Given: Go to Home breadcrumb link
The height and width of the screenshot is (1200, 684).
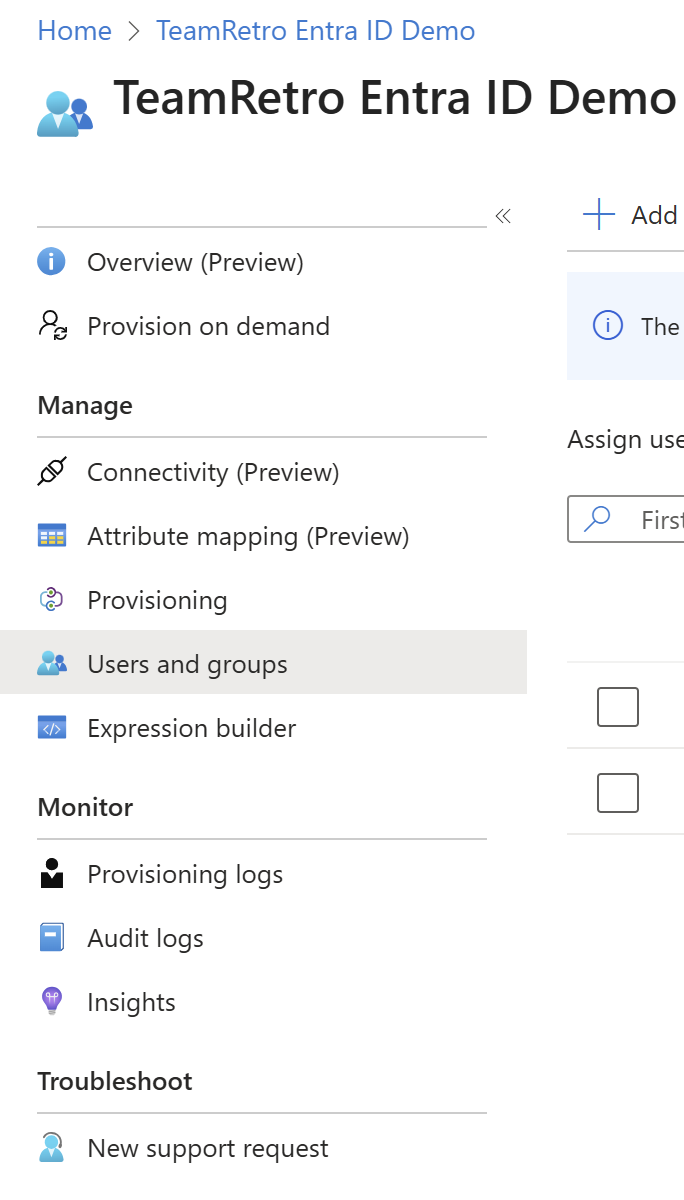Looking at the screenshot, I should pyautogui.click(x=75, y=31).
